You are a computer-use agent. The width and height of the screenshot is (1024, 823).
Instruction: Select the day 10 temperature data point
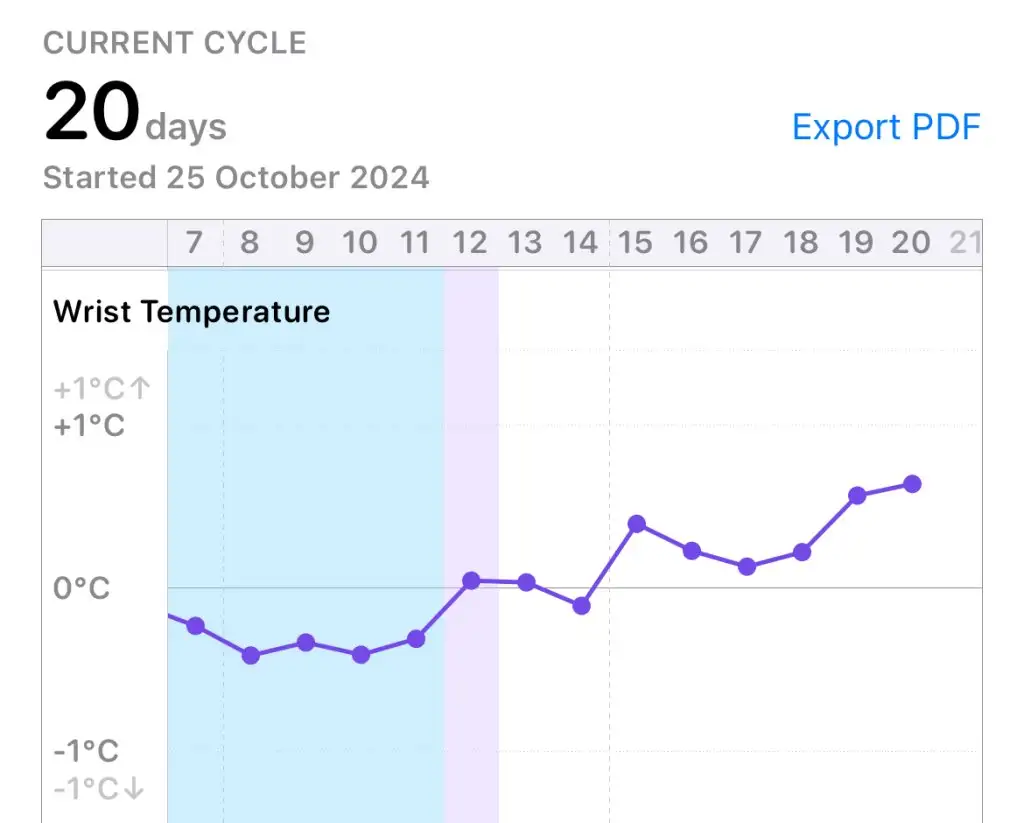(x=361, y=654)
